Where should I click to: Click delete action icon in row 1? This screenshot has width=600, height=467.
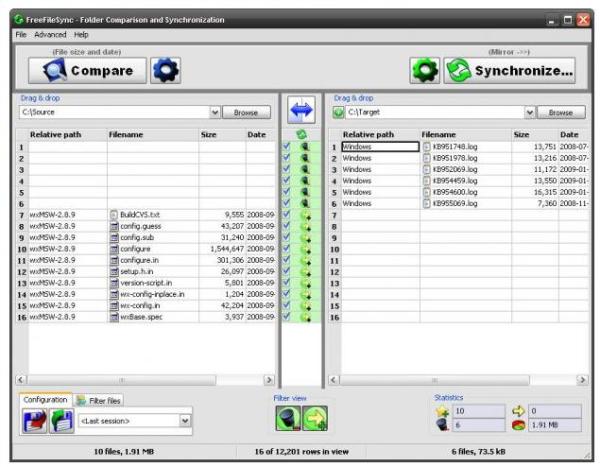coord(305,147)
